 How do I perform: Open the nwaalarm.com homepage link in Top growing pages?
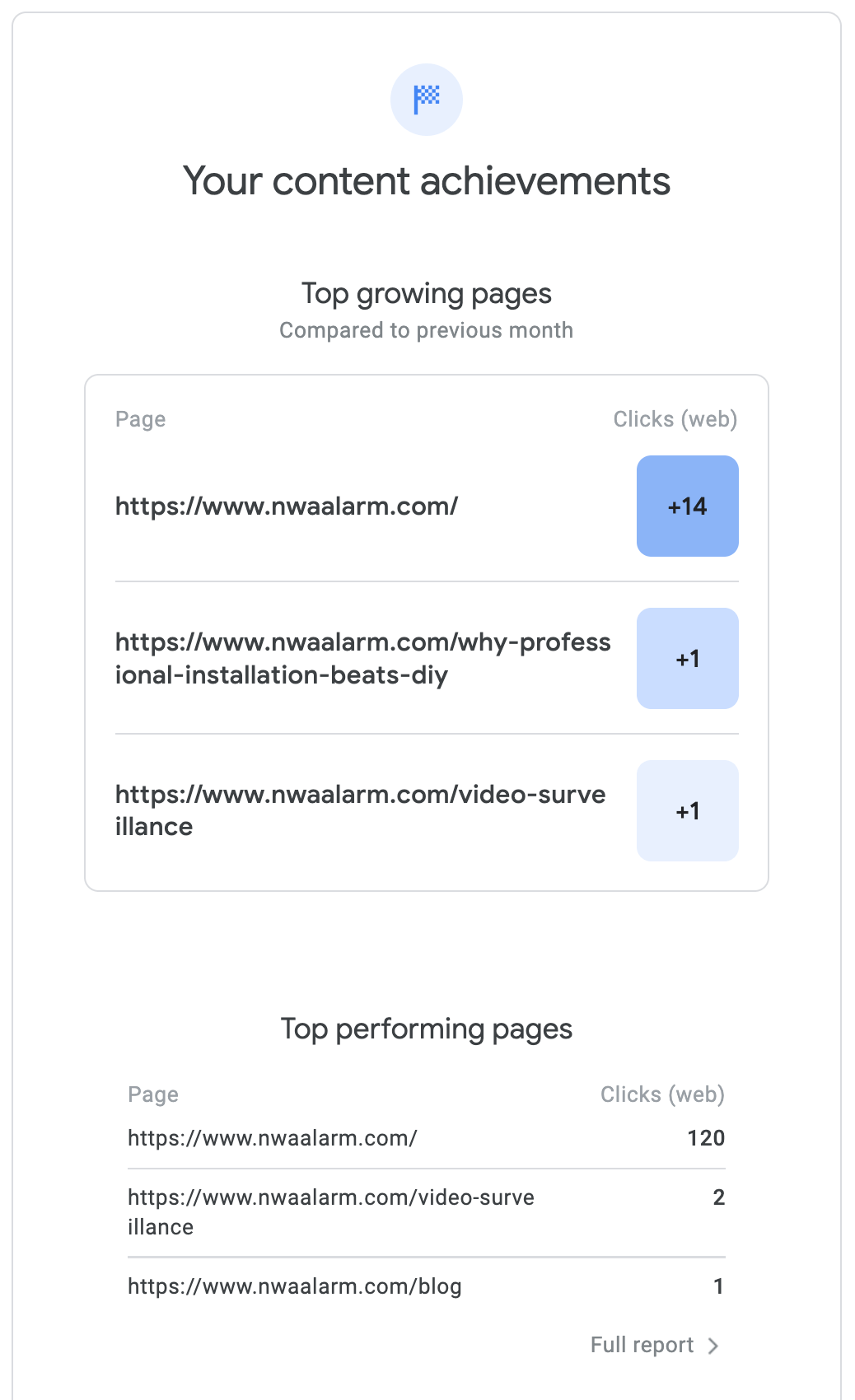(x=287, y=506)
